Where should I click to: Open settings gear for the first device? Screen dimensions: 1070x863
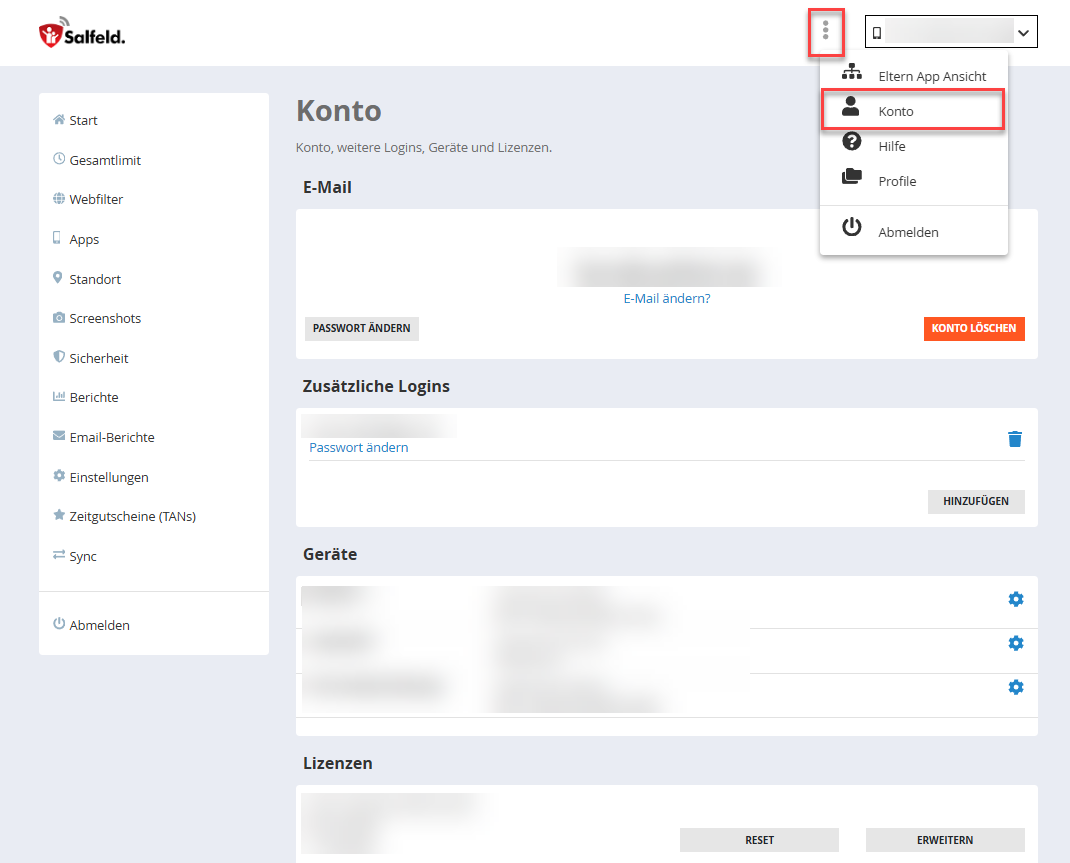pyautogui.click(x=1015, y=599)
